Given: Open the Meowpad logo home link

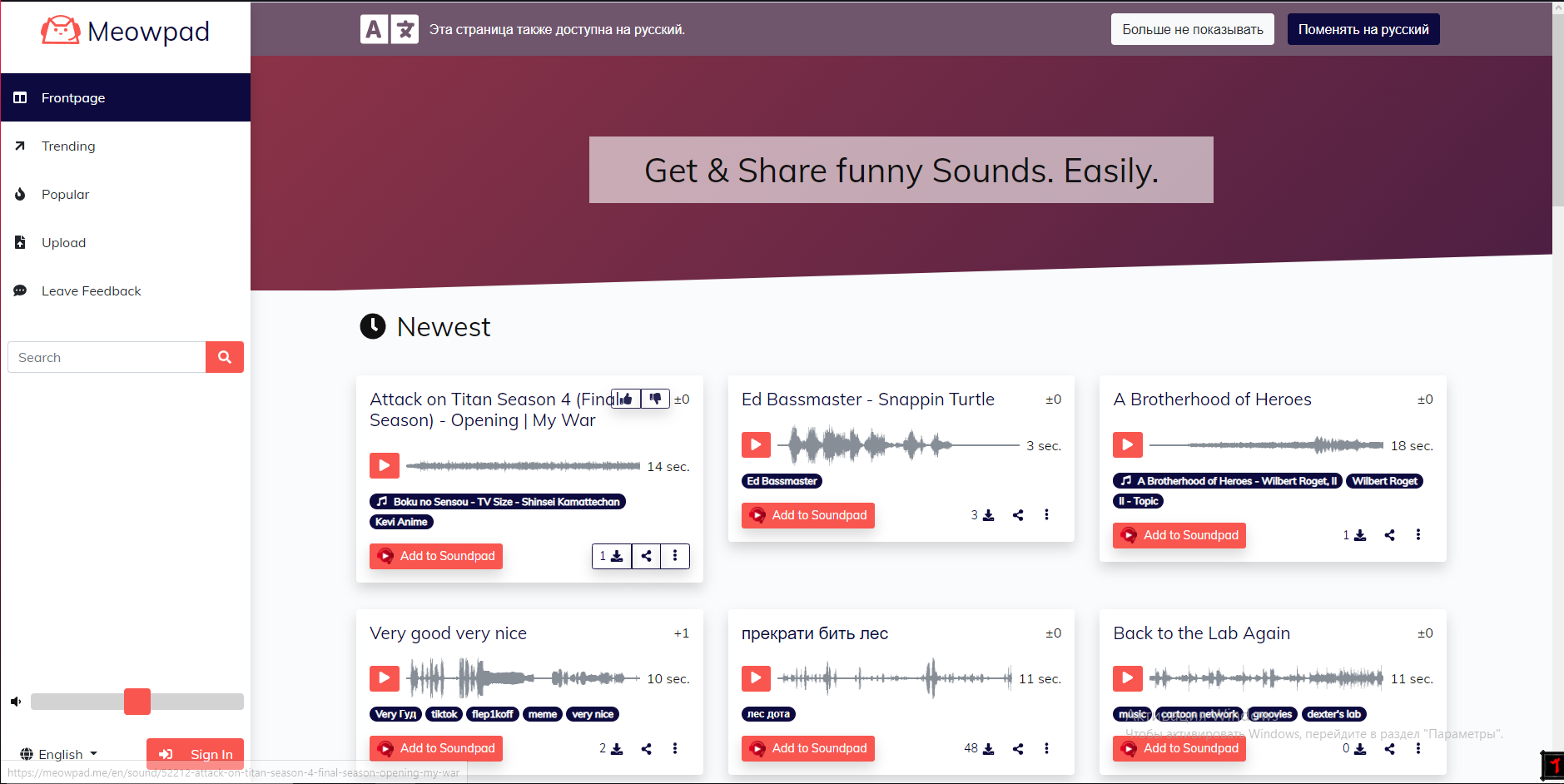Looking at the screenshot, I should pos(125,31).
